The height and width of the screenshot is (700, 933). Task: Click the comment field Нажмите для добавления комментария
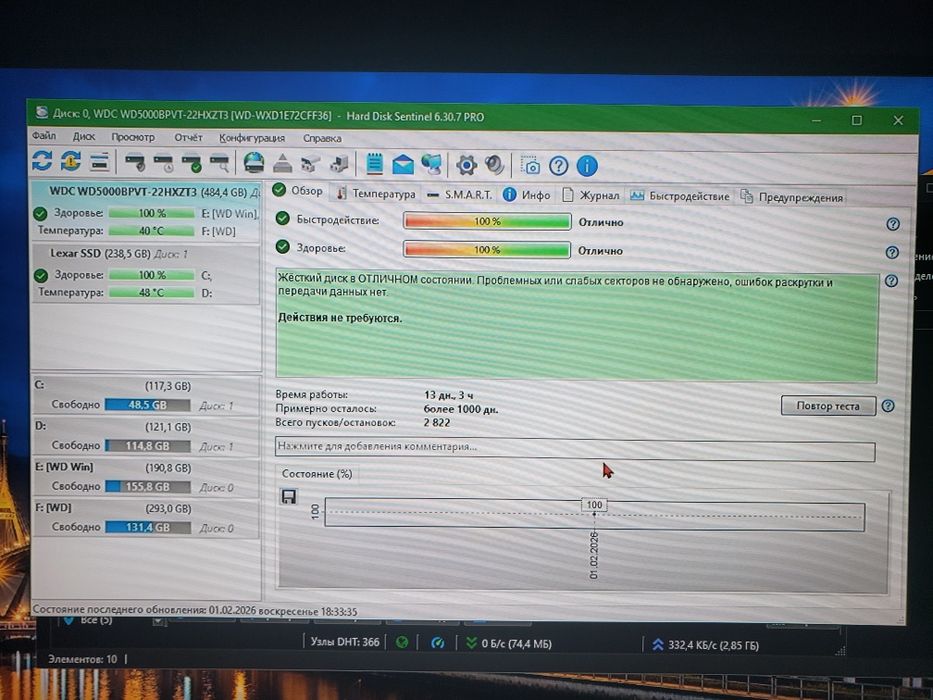(575, 448)
